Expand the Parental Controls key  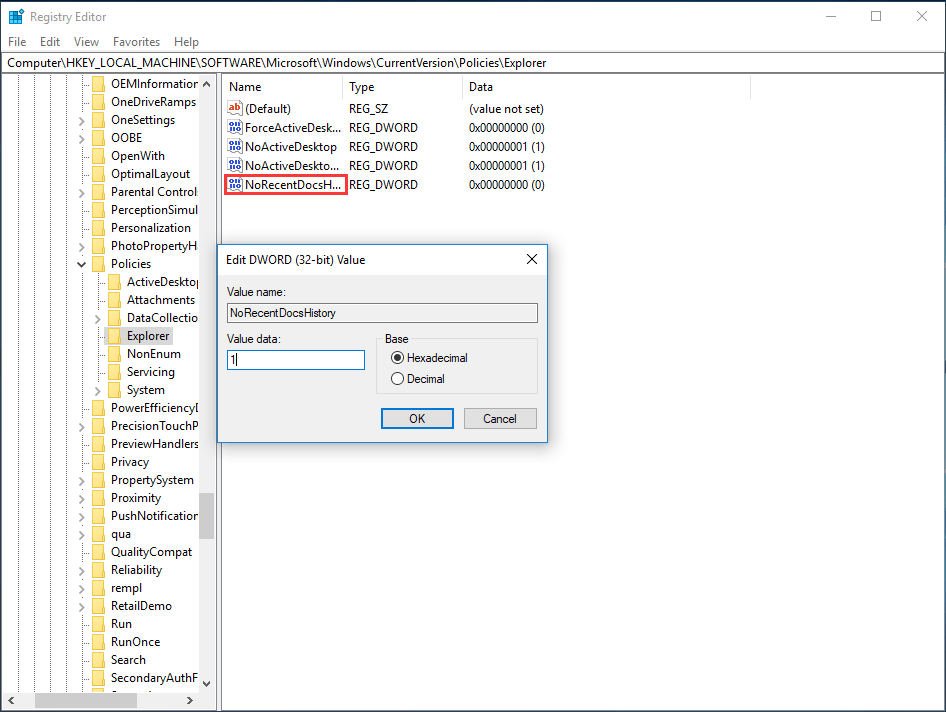pos(81,192)
